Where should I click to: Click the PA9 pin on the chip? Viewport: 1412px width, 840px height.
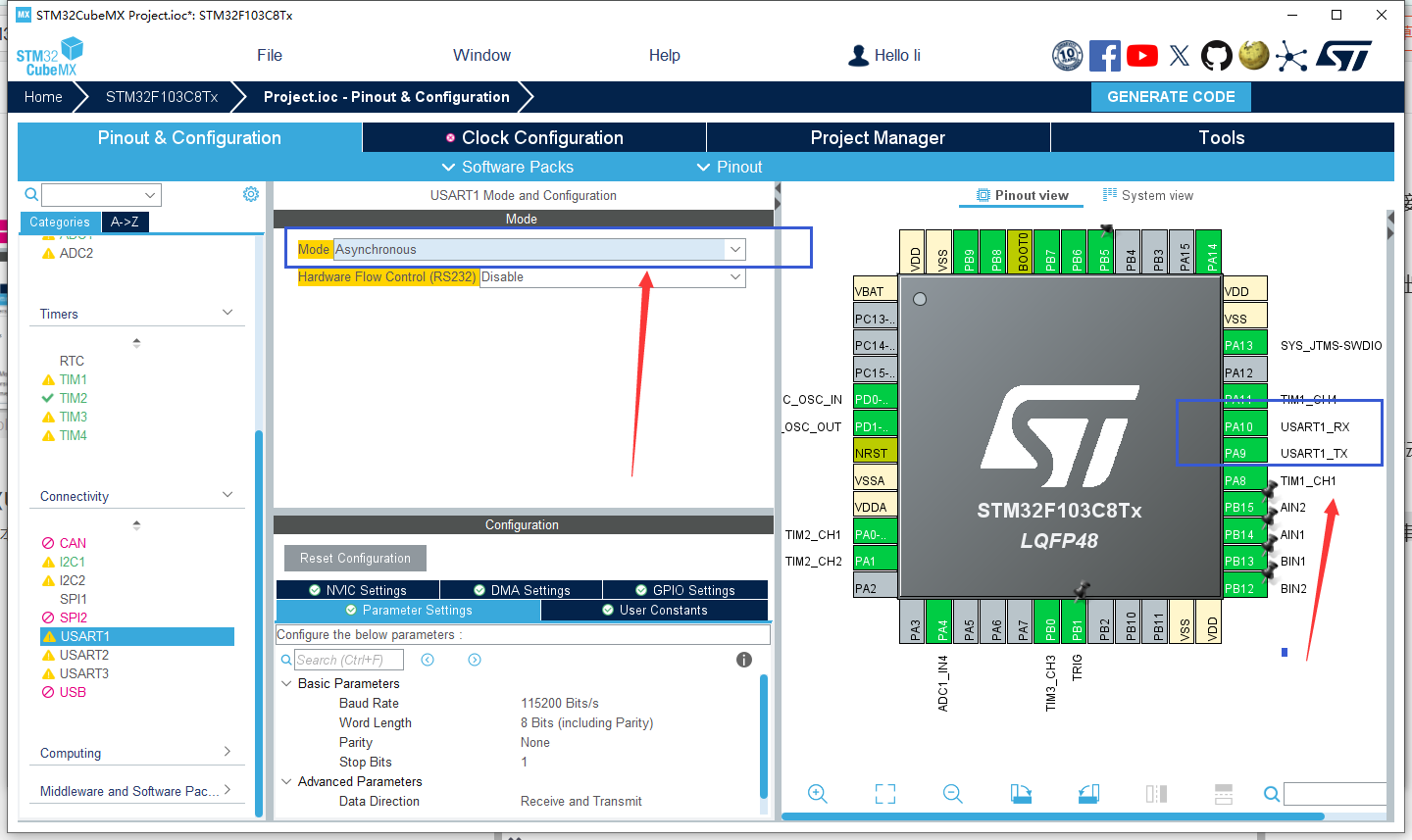(1245, 453)
